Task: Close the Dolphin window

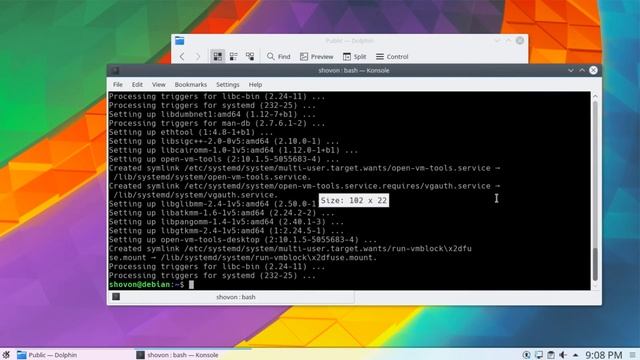Action: pyautogui.click(x=520, y=40)
